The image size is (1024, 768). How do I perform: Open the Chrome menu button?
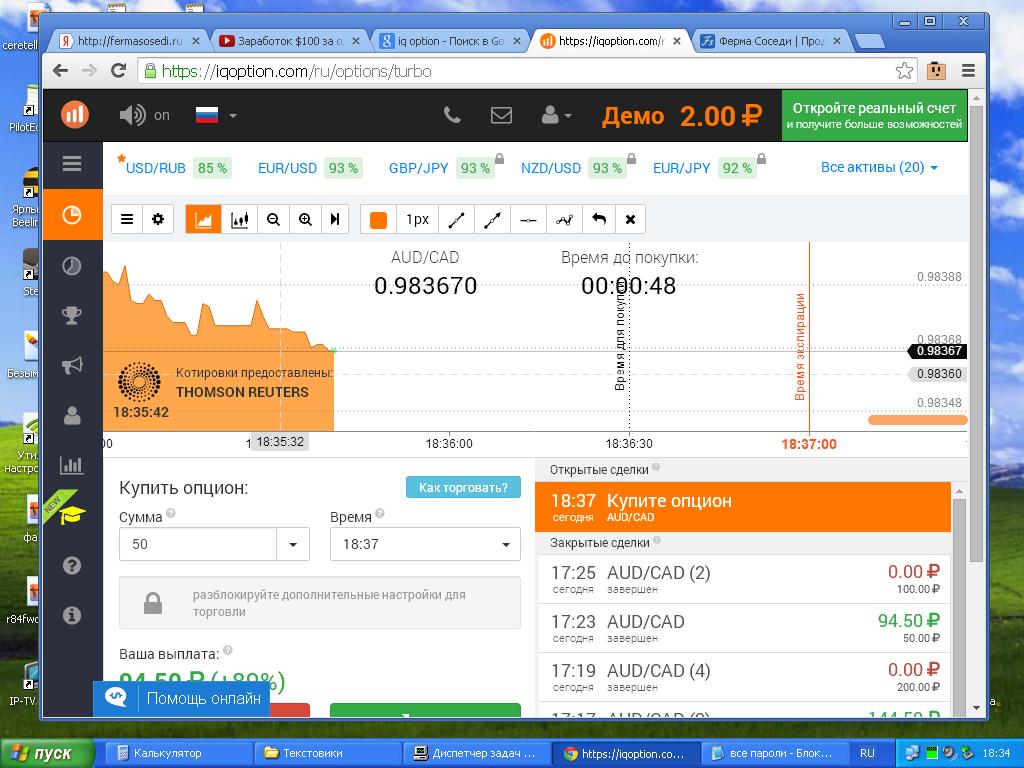click(968, 71)
